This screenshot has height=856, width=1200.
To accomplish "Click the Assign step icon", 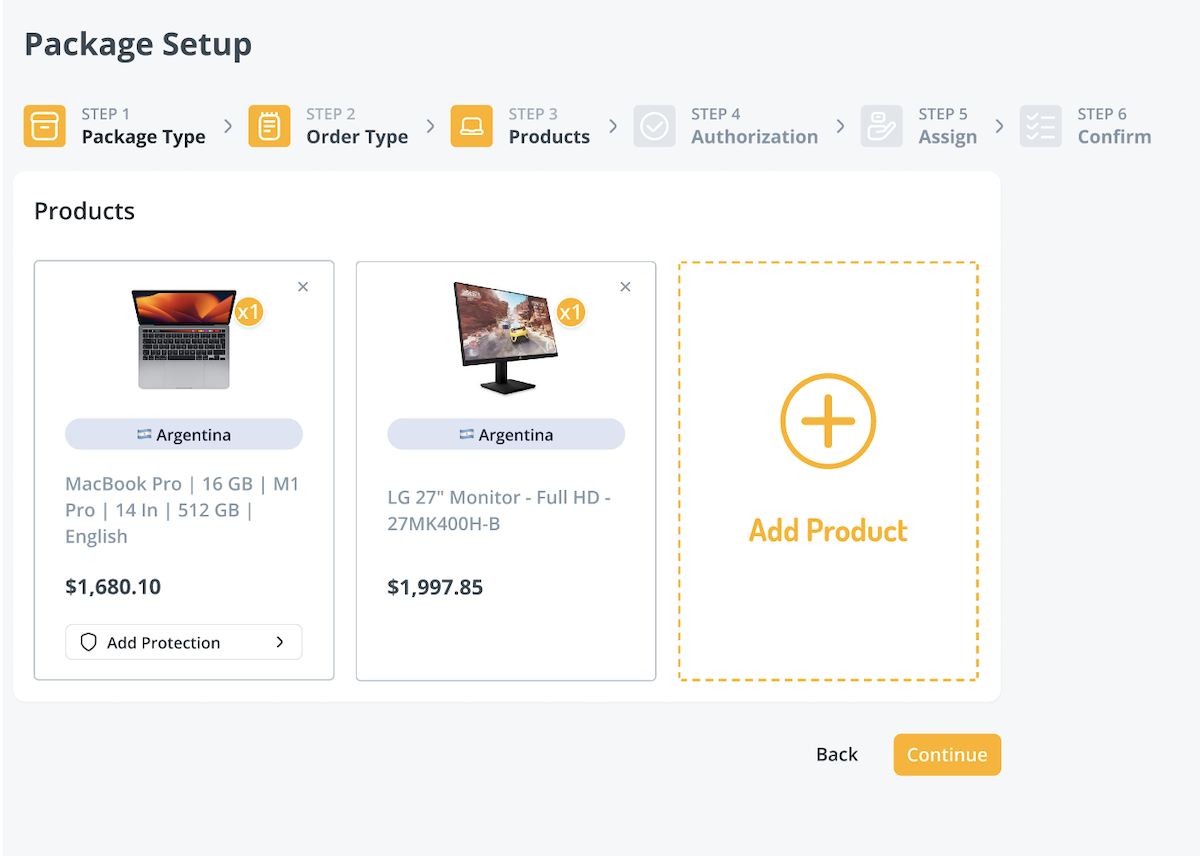I will pos(881,126).
